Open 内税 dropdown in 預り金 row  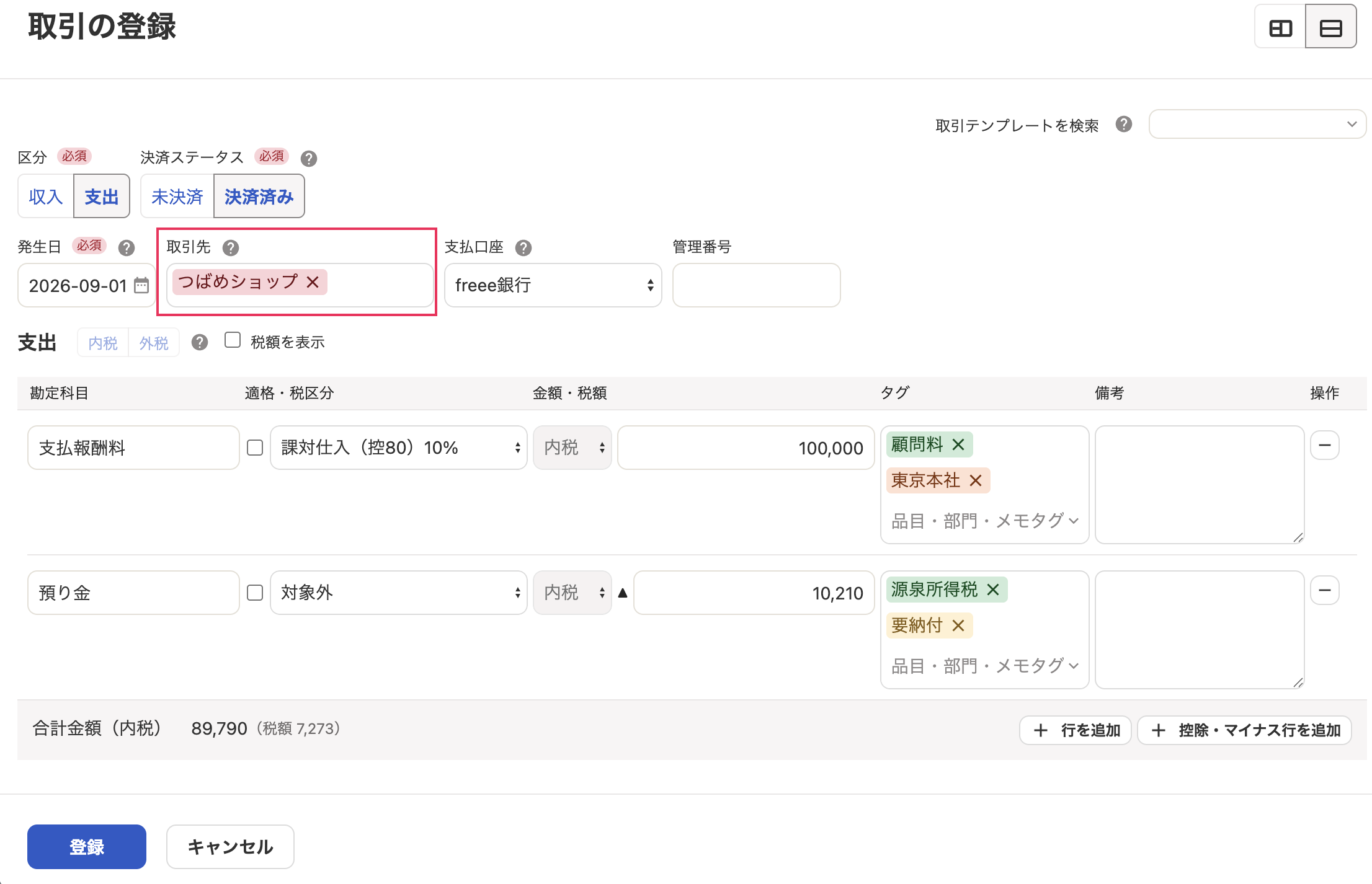coord(572,593)
